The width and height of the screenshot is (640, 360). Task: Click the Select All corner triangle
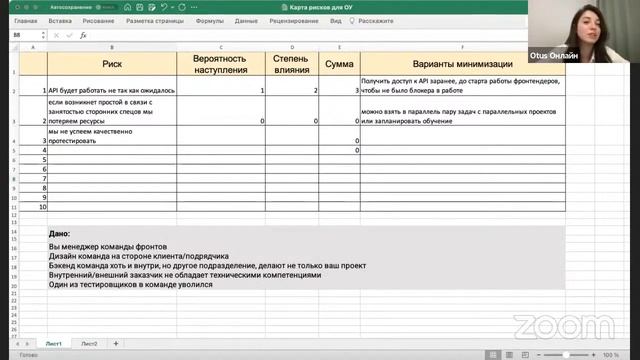(x=15, y=47)
